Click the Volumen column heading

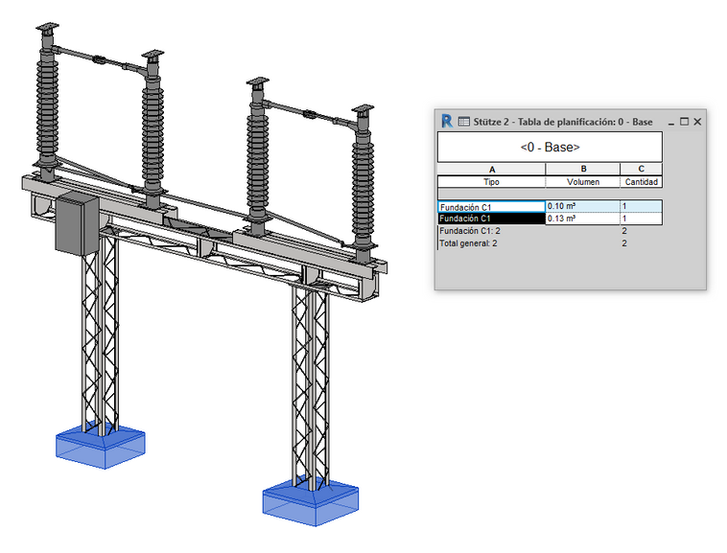click(583, 182)
